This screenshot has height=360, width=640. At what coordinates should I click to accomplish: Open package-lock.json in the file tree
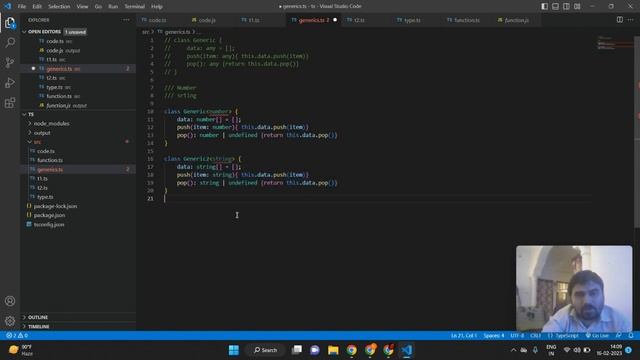coord(55,206)
